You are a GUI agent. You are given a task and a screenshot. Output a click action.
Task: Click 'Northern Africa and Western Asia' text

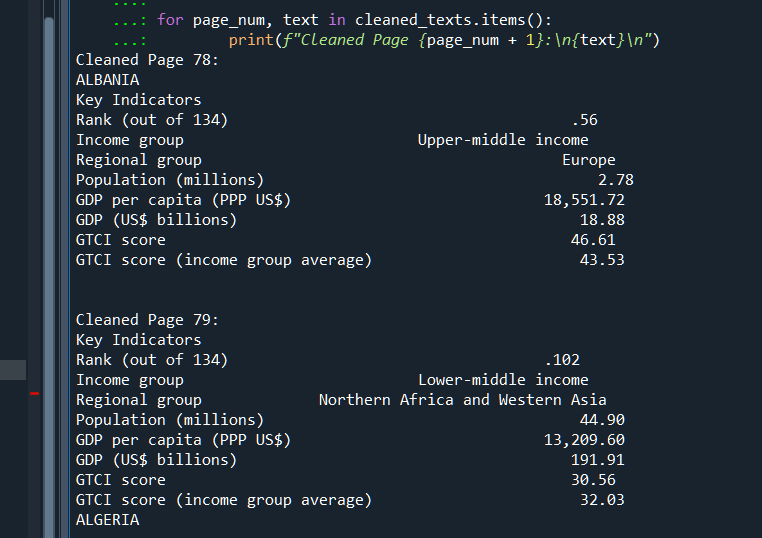463,399
